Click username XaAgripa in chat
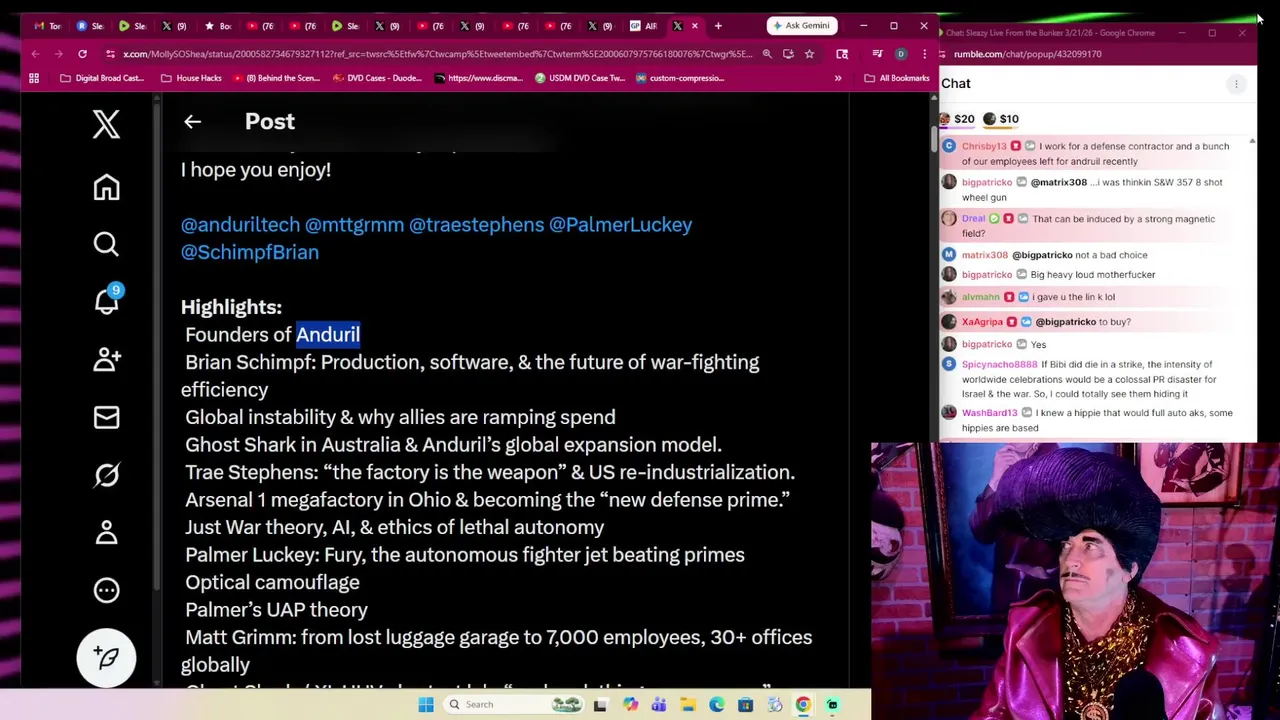1280x720 pixels. (x=982, y=322)
